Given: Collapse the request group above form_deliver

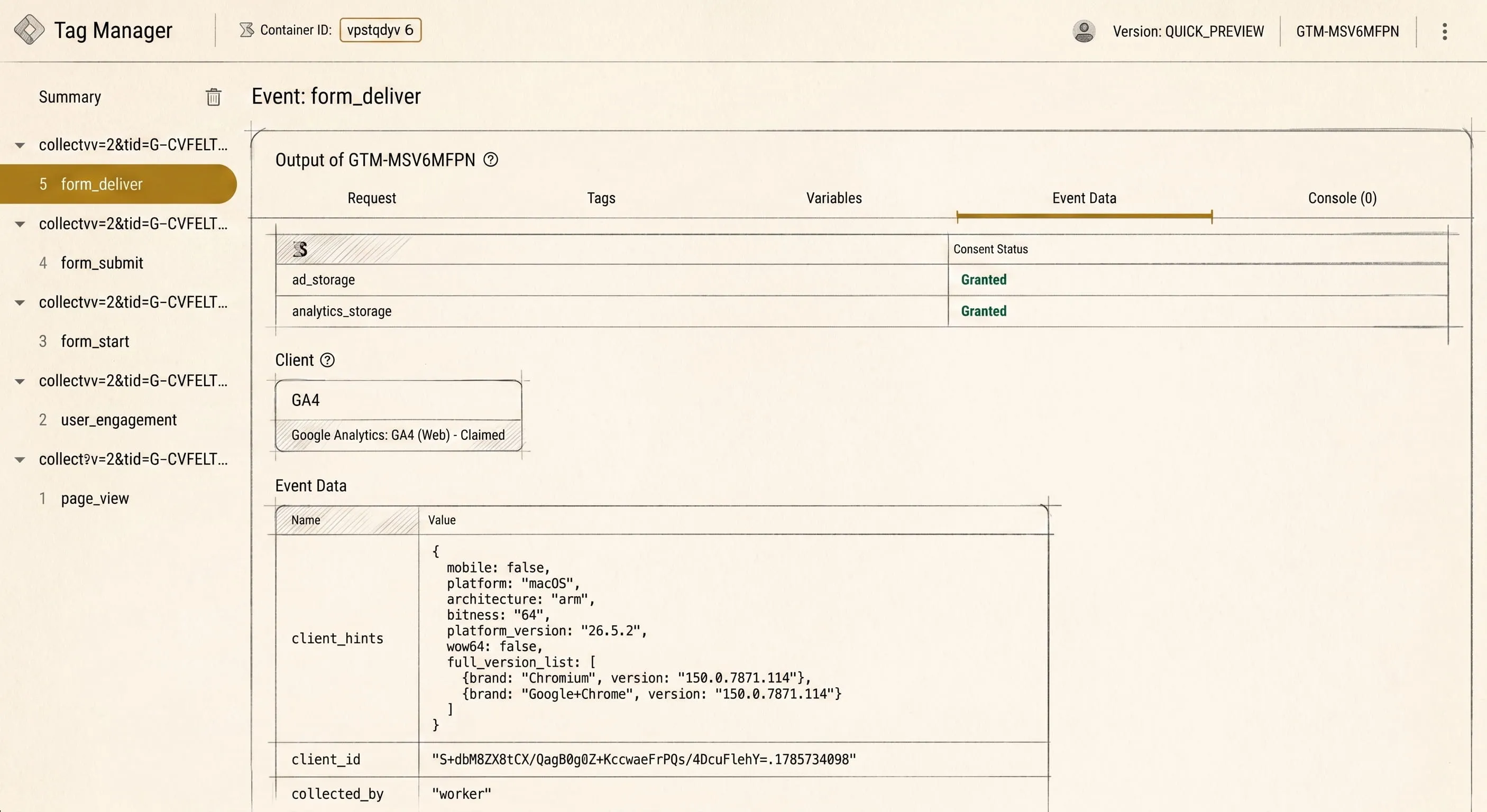Looking at the screenshot, I should pos(20,145).
